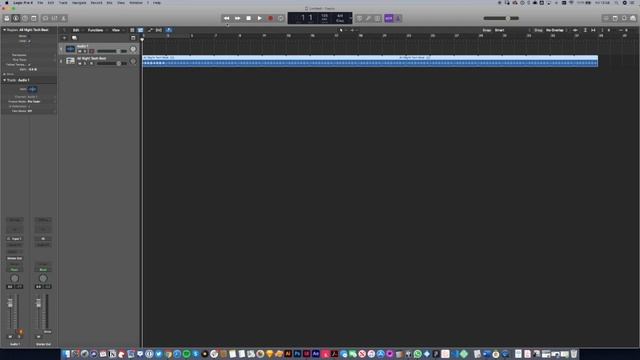The height and width of the screenshot is (360, 640).
Task: Toggle the Show Automation button
Action: point(150,30)
